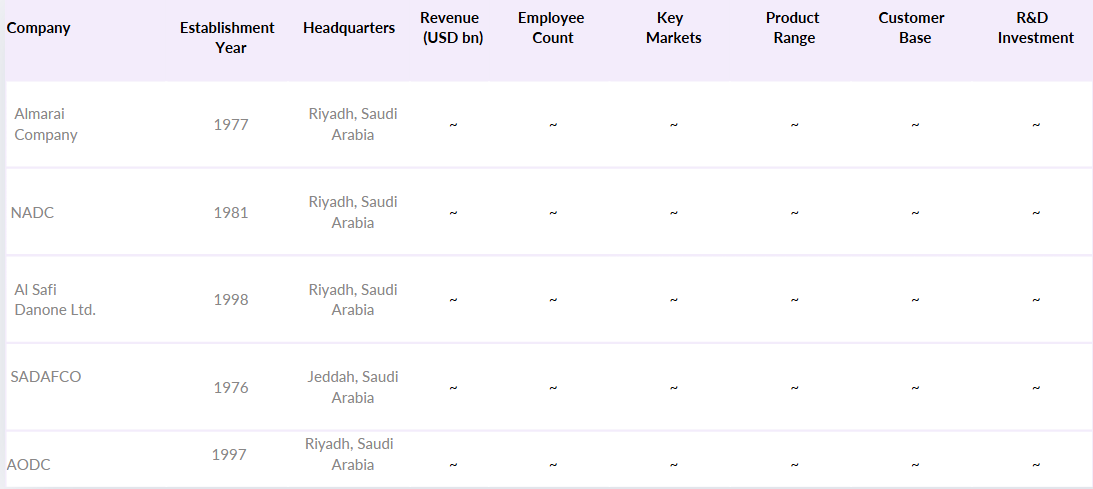
Task: Select the 1981 establishment year cell
Action: [231, 213]
